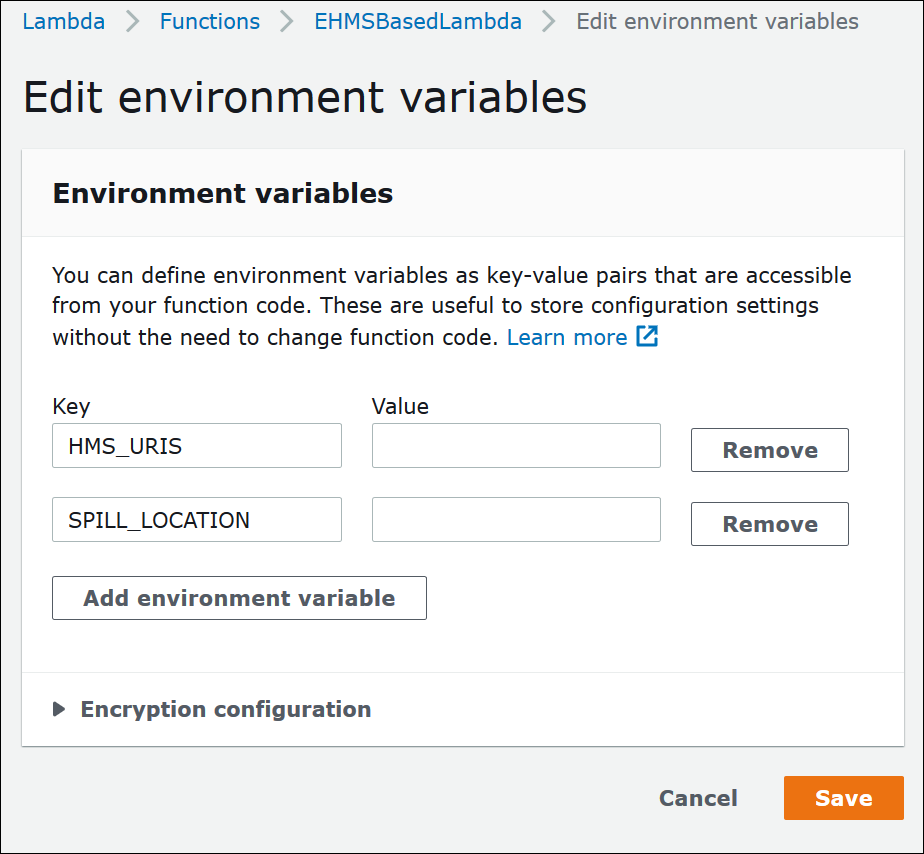The width and height of the screenshot is (924, 854).
Task: Add a new environment variable
Action: [x=239, y=598]
